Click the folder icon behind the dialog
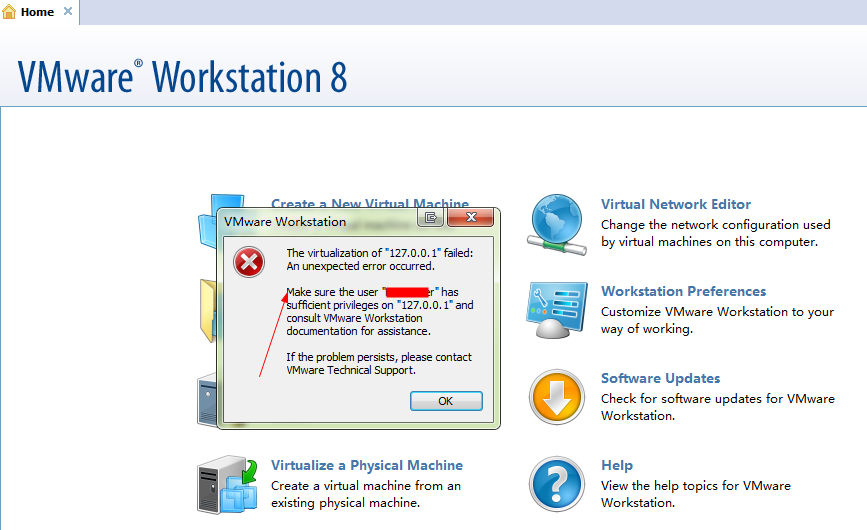The height and width of the screenshot is (530, 867). [208, 311]
